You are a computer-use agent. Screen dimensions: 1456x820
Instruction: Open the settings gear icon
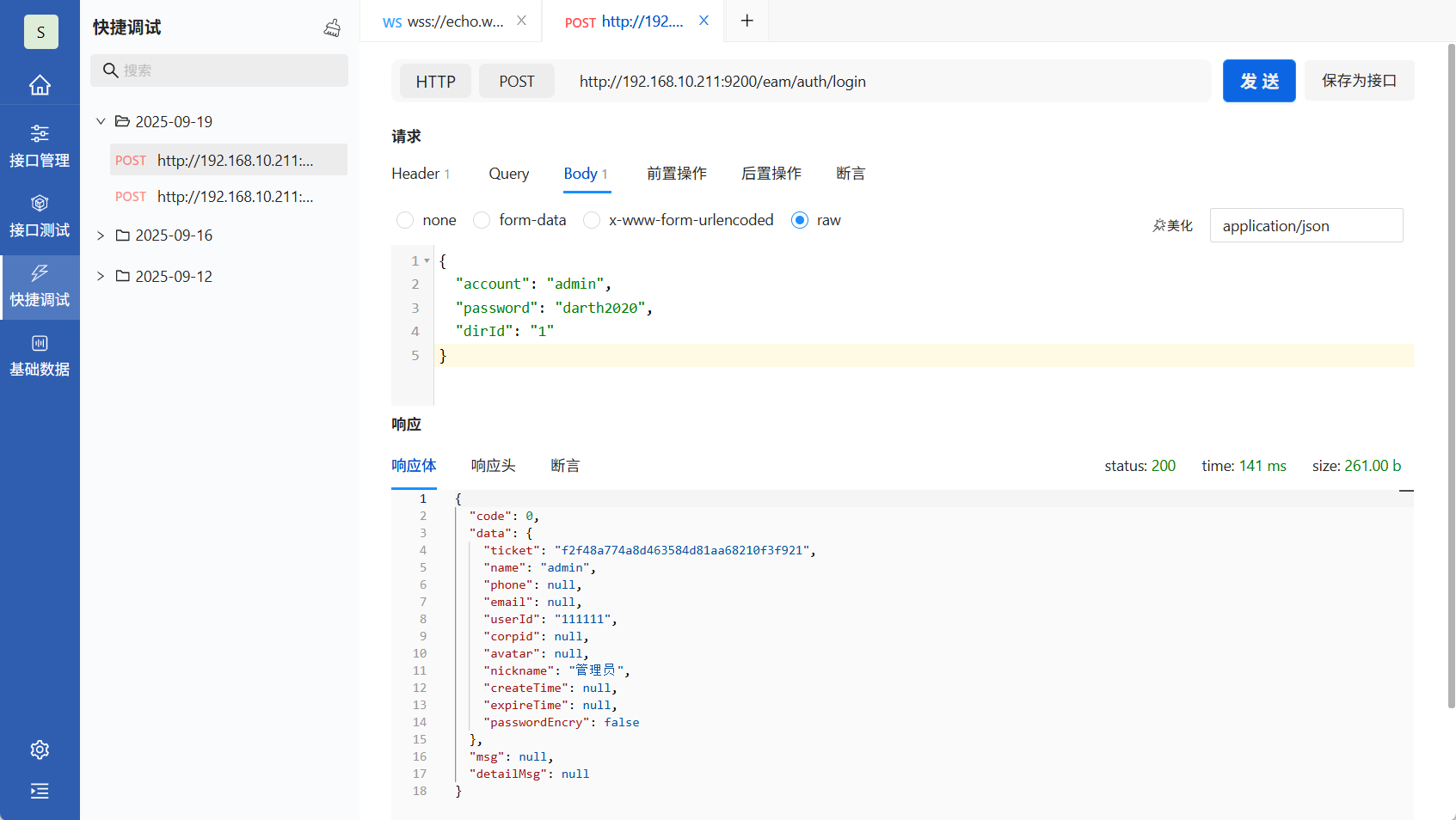[40, 750]
